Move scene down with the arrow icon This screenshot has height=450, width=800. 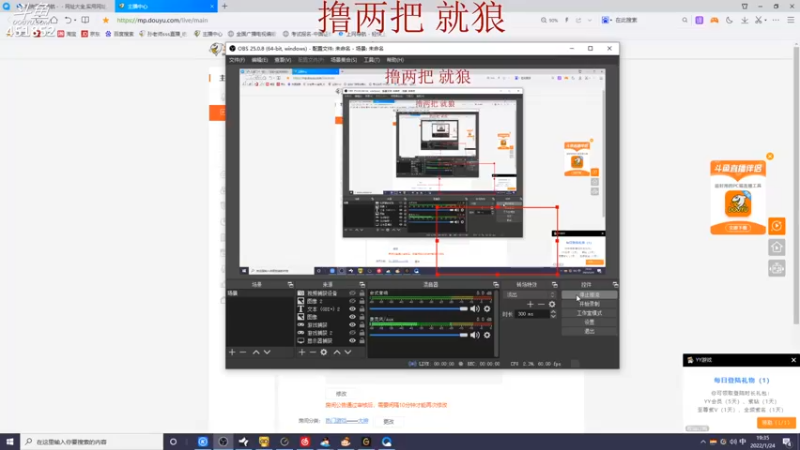pyautogui.click(x=267, y=352)
